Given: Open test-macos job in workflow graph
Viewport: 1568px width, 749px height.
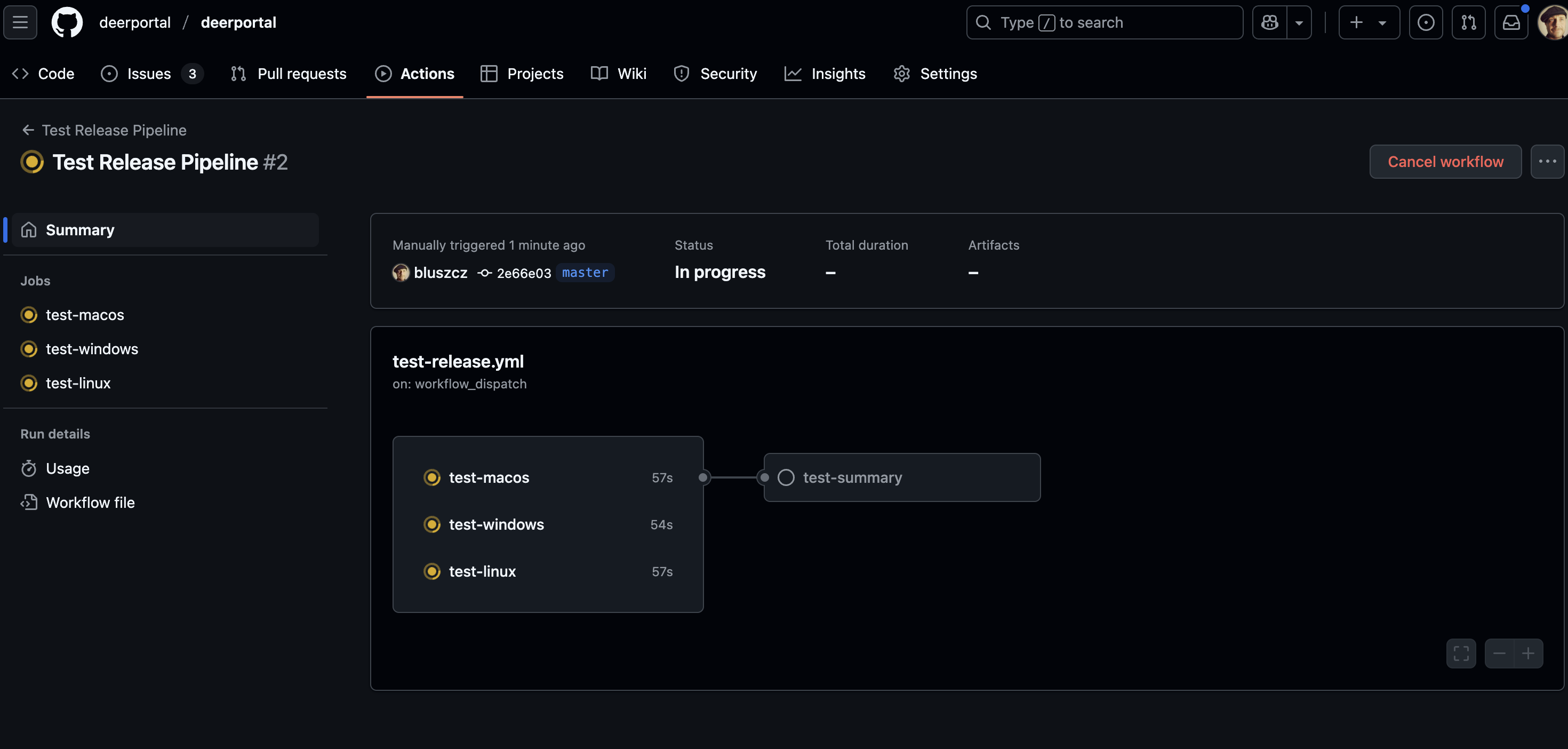Looking at the screenshot, I should (x=548, y=477).
